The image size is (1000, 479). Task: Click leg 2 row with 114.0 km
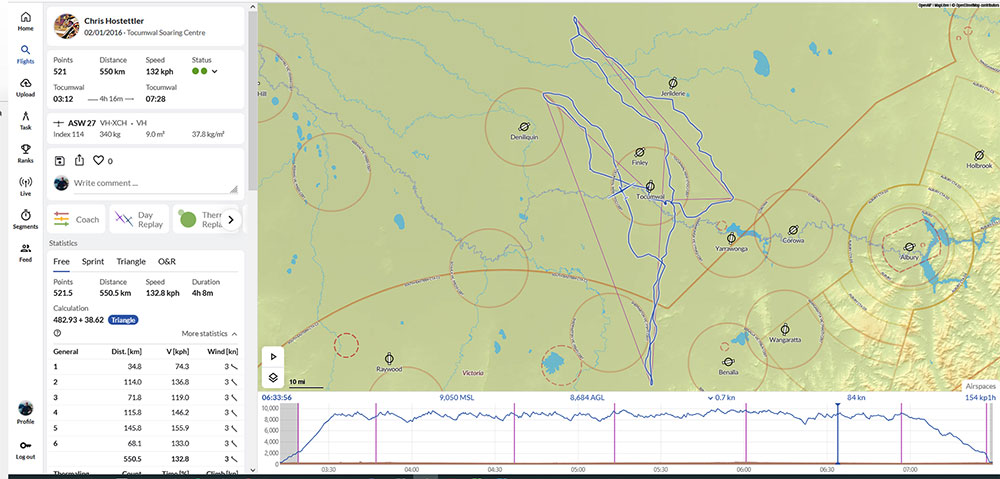click(145, 382)
